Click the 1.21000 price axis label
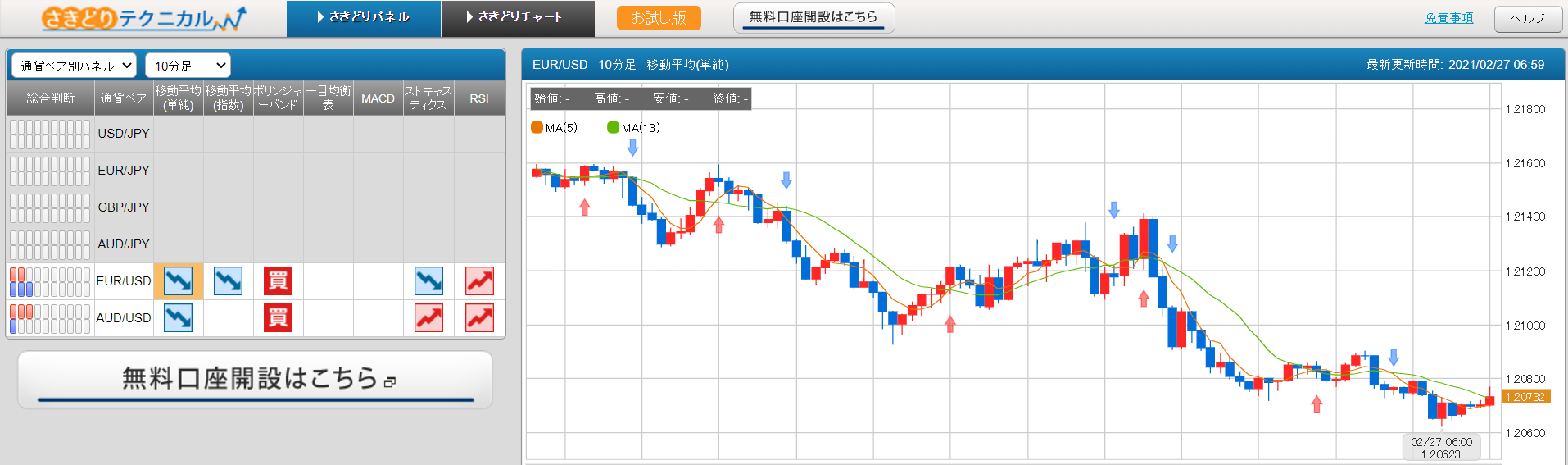This screenshot has width=1568, height=465. [1525, 326]
